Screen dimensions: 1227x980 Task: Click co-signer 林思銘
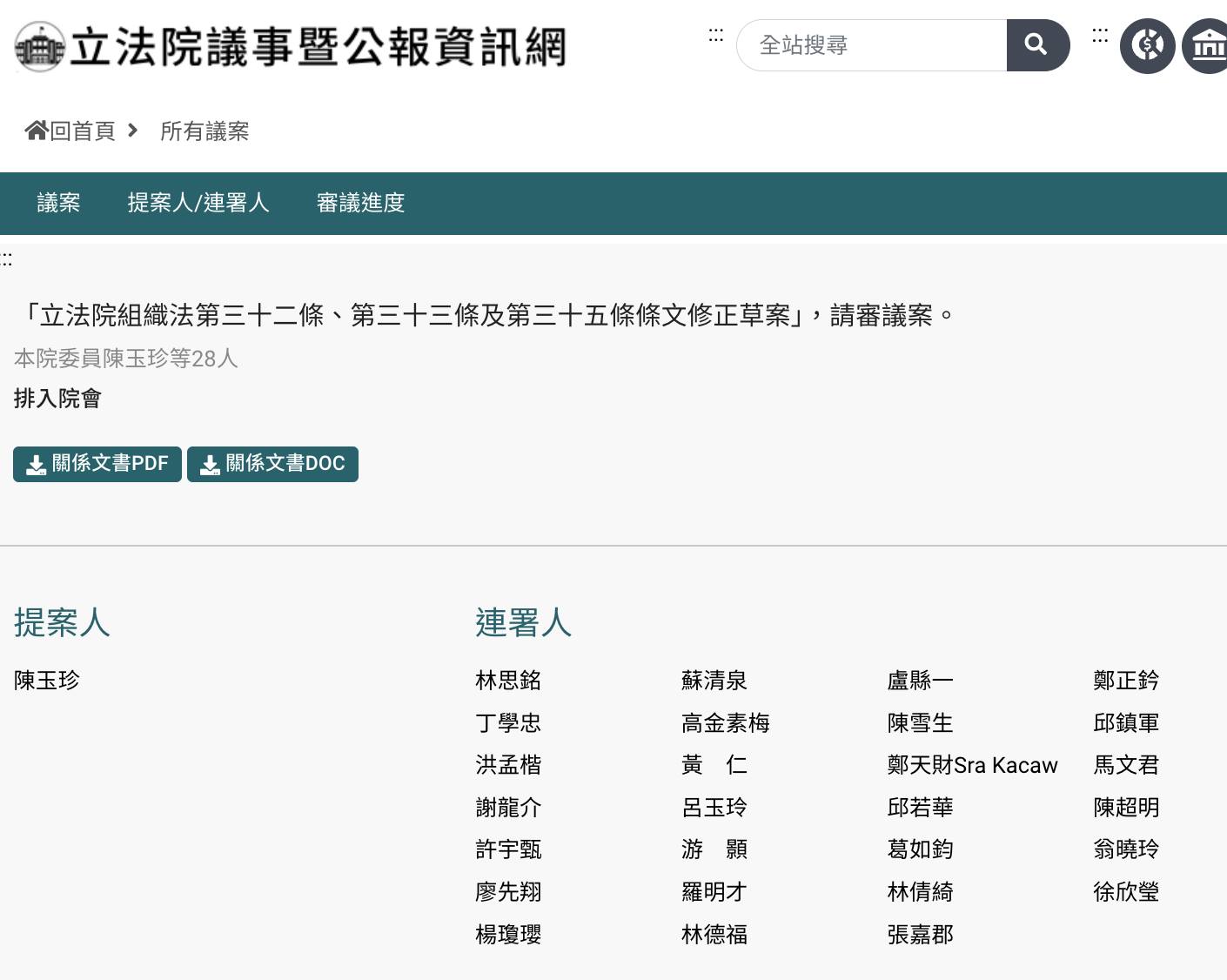pyautogui.click(x=508, y=681)
